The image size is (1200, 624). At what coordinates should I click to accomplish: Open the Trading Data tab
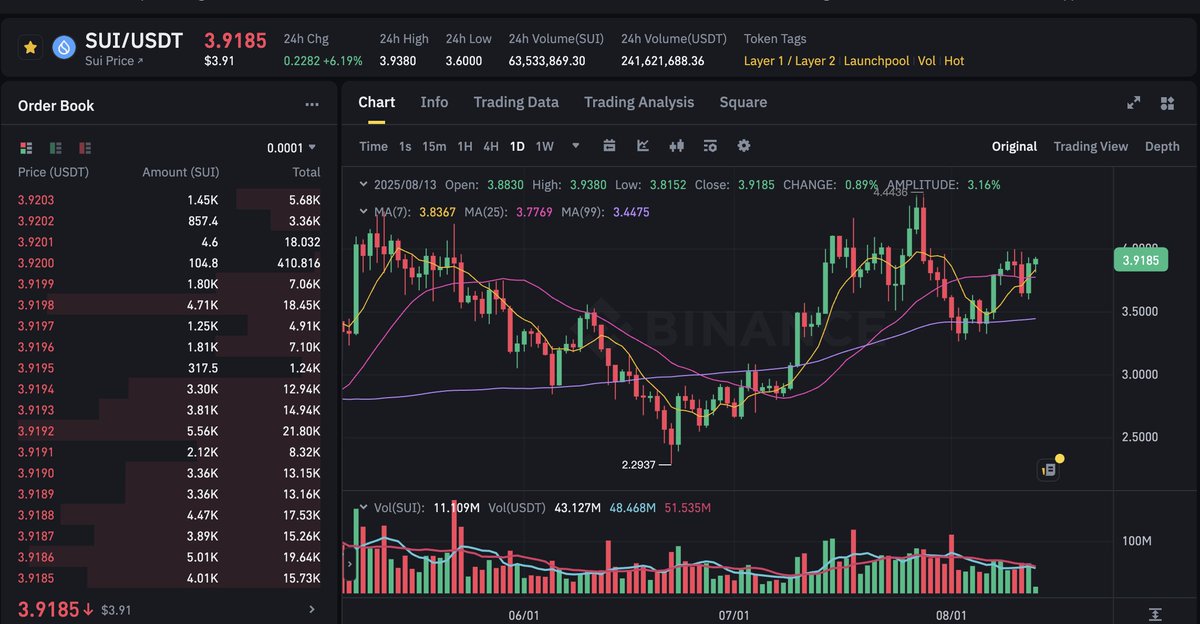pyautogui.click(x=516, y=102)
